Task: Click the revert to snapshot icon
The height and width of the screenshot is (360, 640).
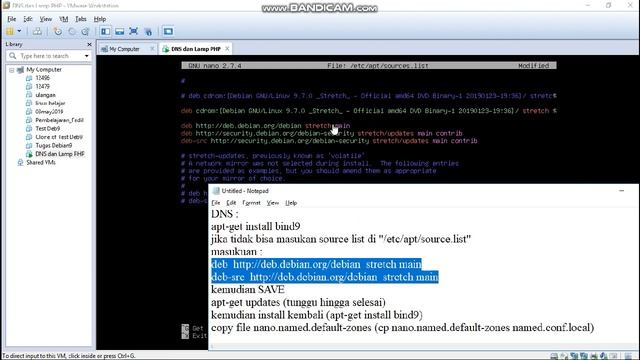Action: (x=72, y=31)
